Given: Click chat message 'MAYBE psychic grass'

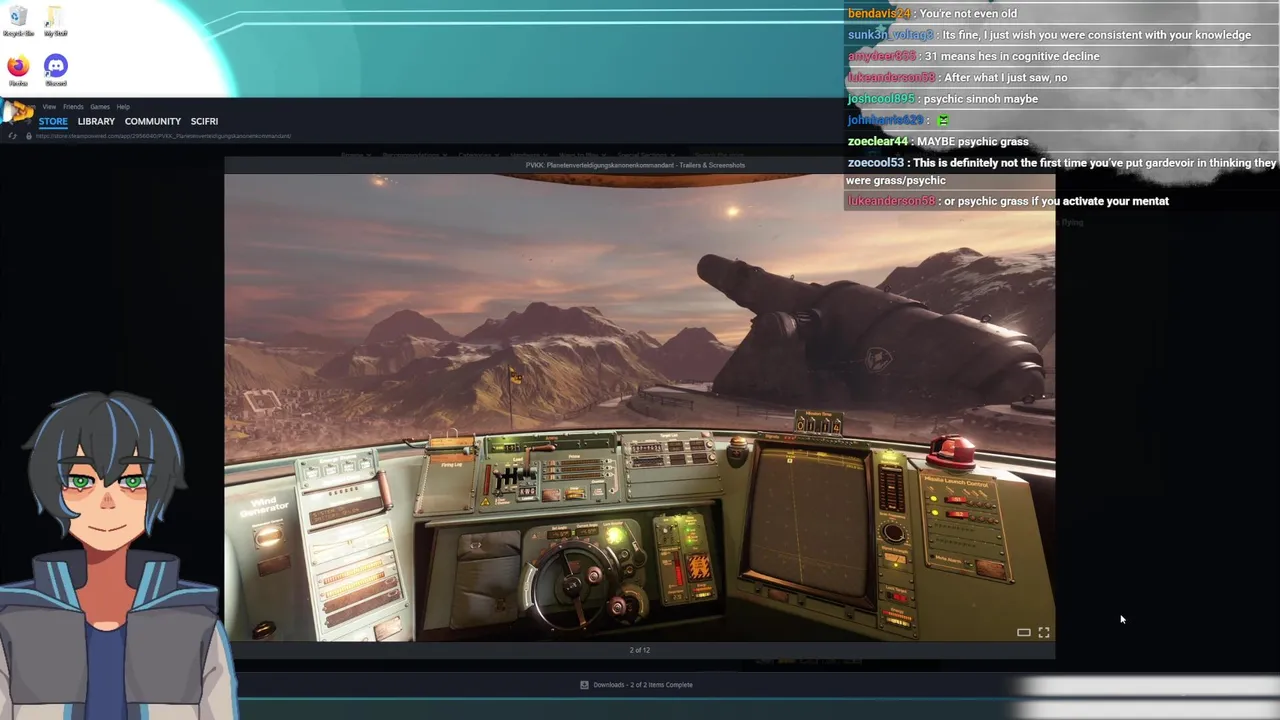Looking at the screenshot, I should 972,141.
